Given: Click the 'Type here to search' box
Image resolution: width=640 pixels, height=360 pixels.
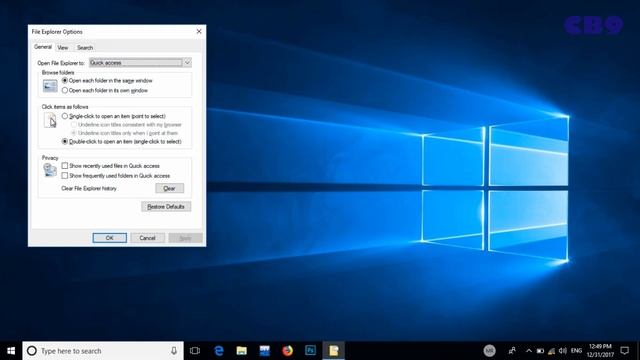Looking at the screenshot, I should (103, 351).
